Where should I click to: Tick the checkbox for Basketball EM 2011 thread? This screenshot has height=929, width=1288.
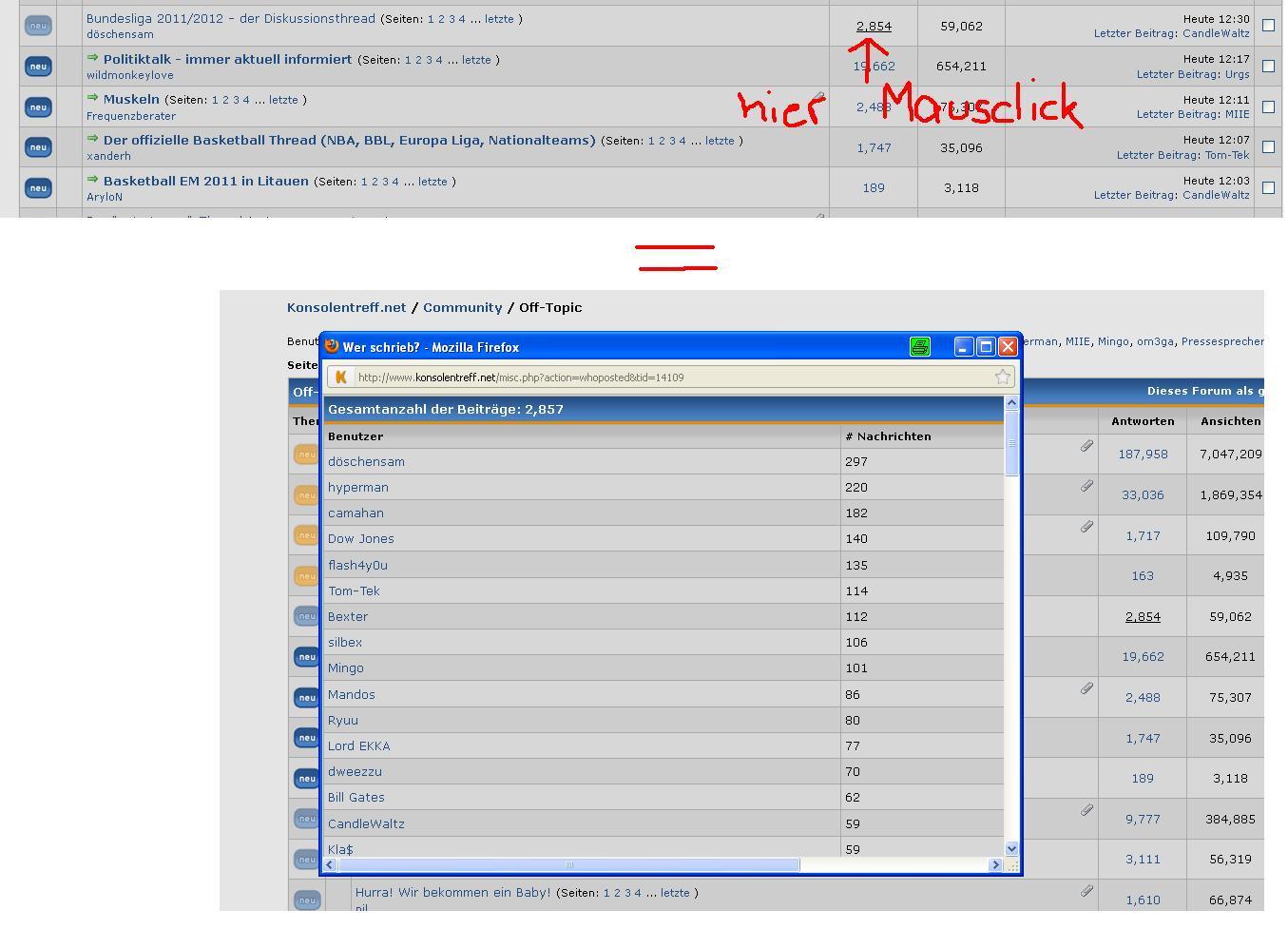click(1268, 187)
